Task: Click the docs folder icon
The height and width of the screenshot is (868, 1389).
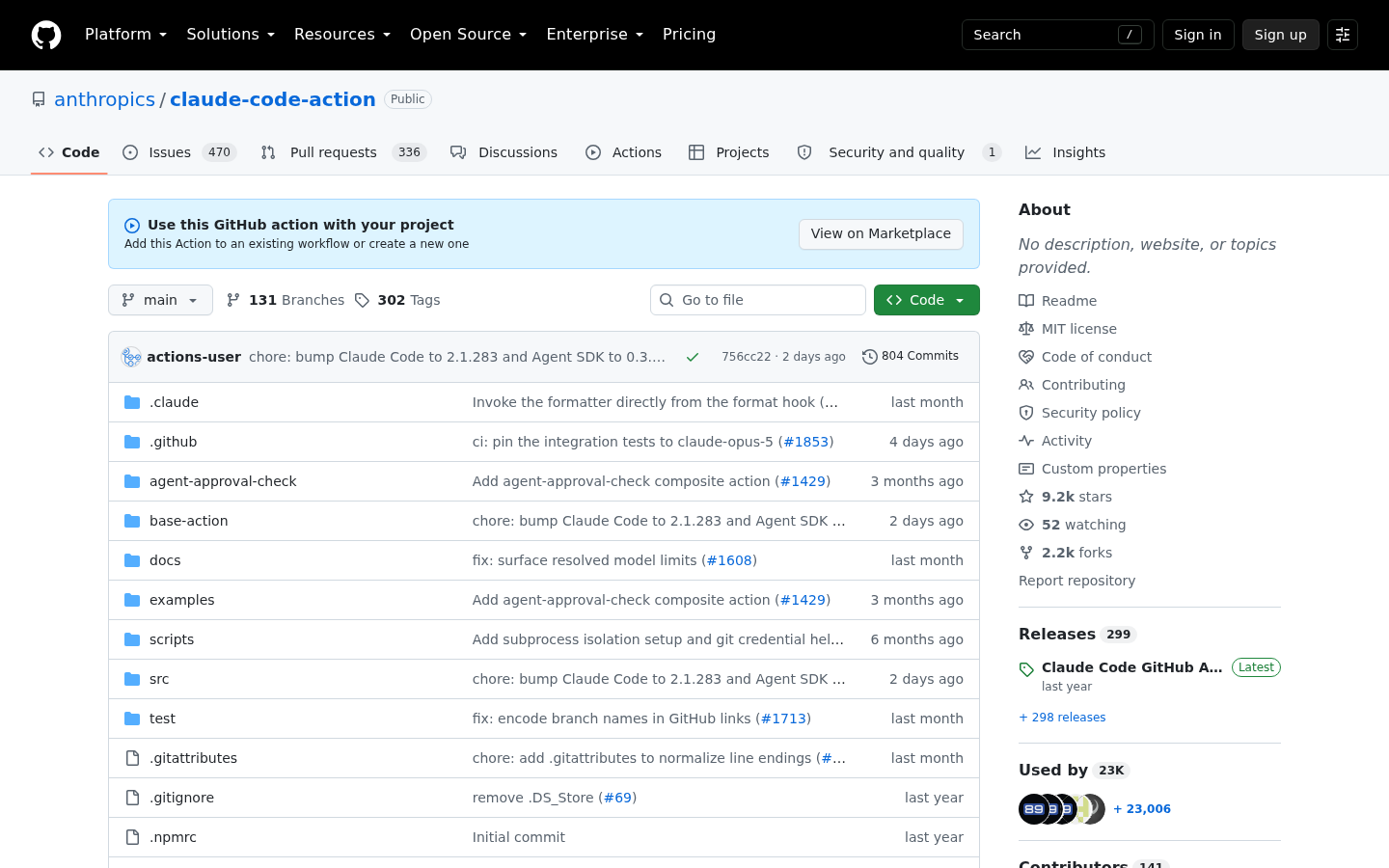Action: point(132,560)
